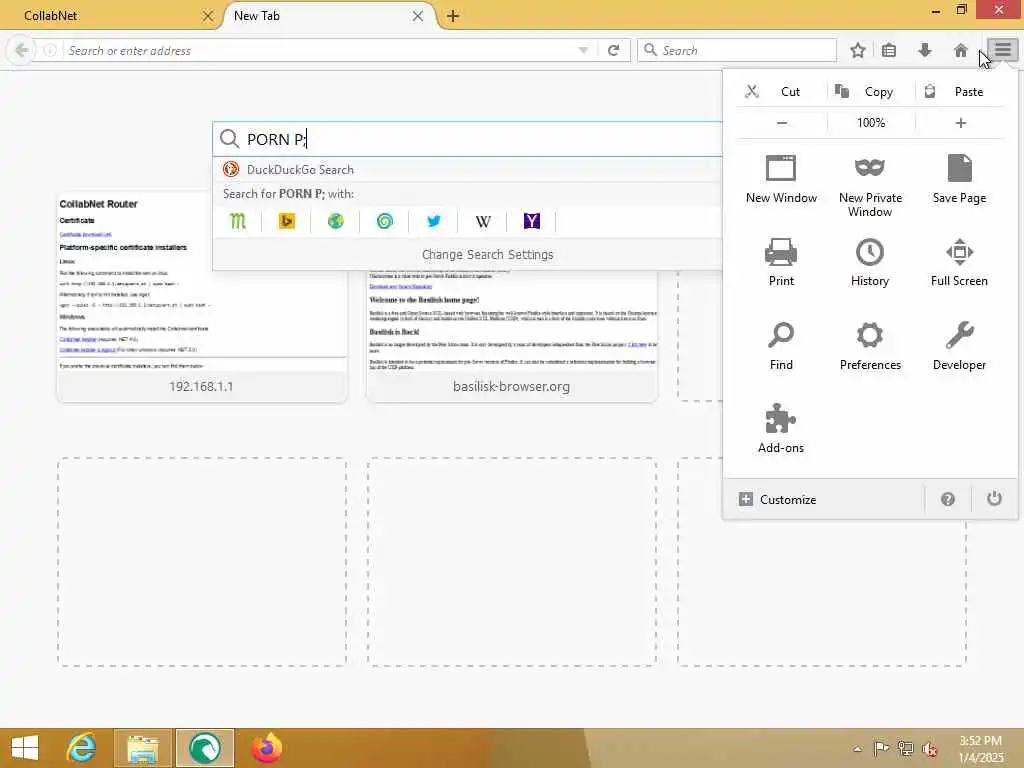Click Copy in the menu panel

[x=871, y=91]
